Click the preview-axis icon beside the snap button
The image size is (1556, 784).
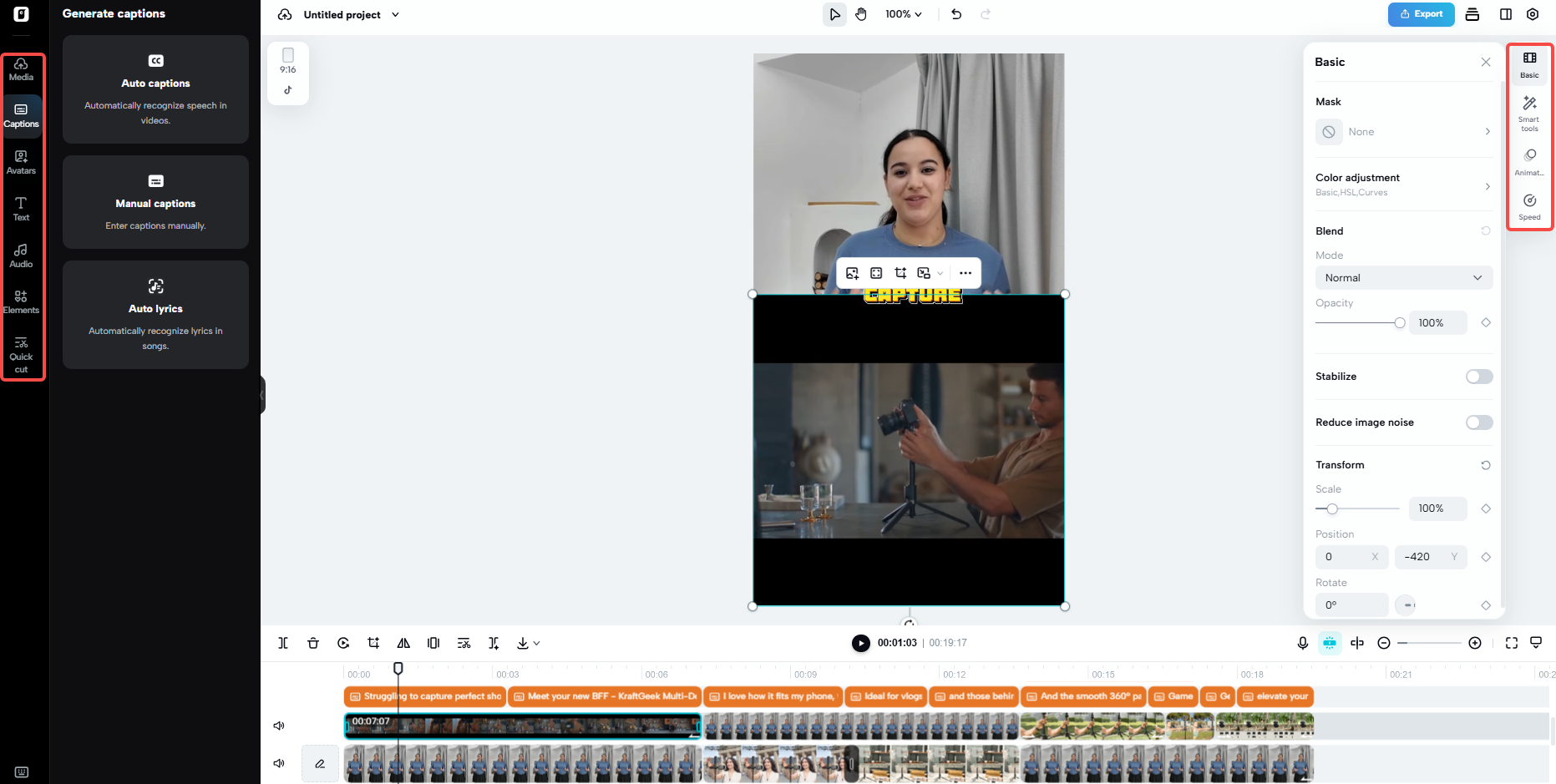[x=1357, y=643]
